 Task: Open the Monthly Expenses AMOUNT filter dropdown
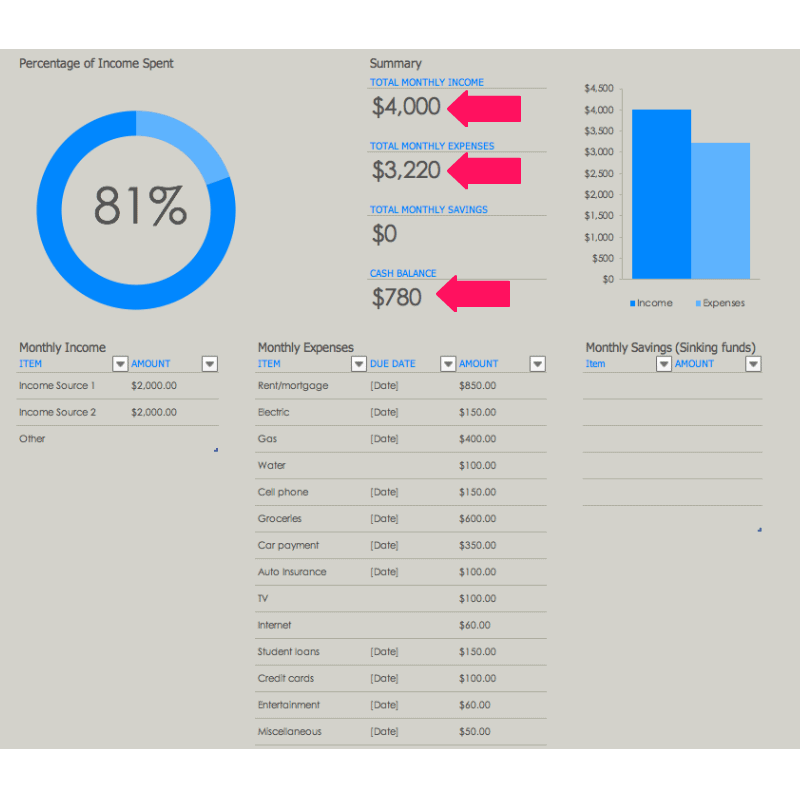pyautogui.click(x=537, y=364)
